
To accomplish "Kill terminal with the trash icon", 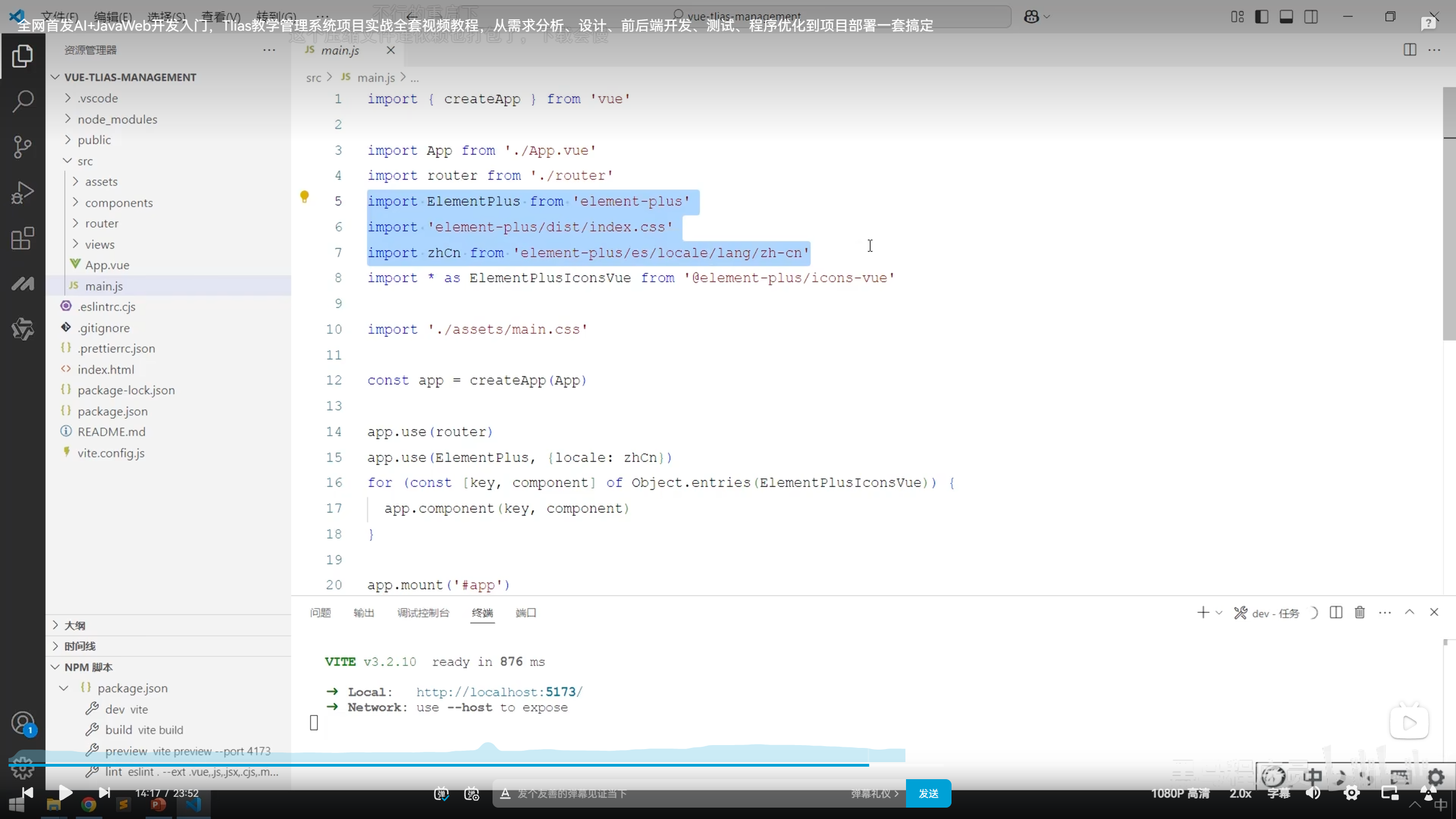I will (1359, 613).
